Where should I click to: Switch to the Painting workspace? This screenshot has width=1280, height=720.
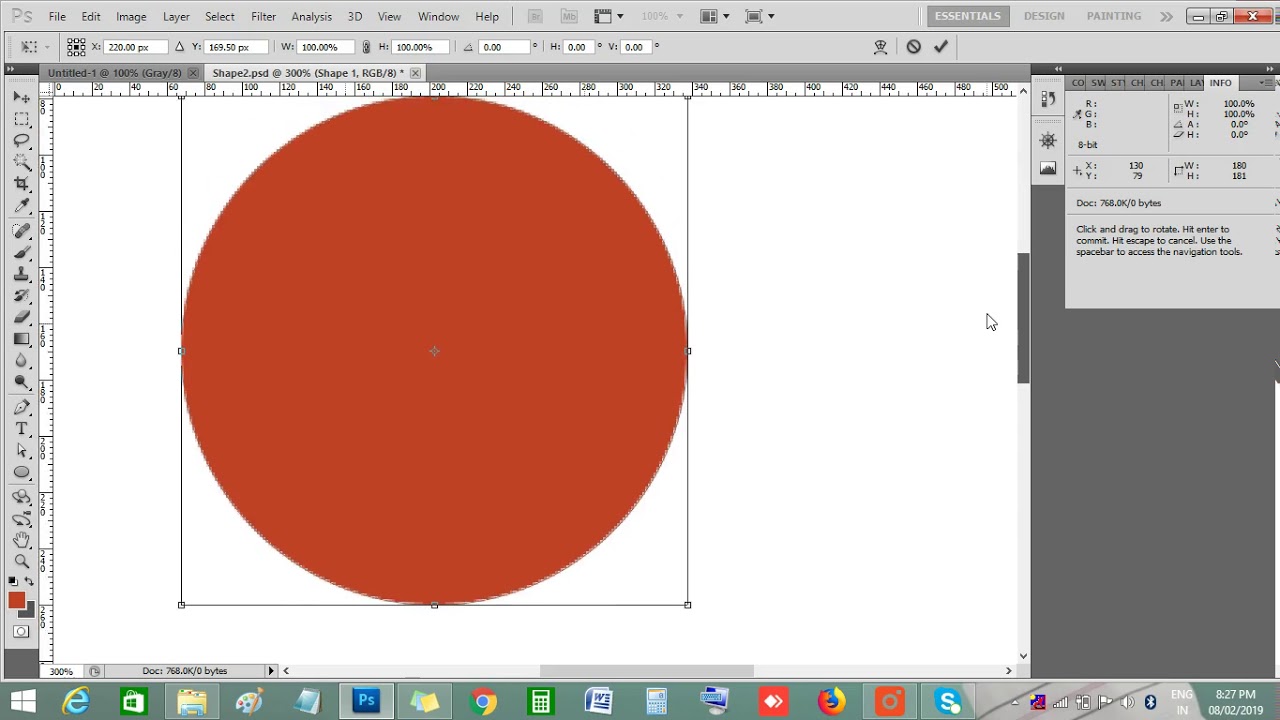tap(1114, 16)
